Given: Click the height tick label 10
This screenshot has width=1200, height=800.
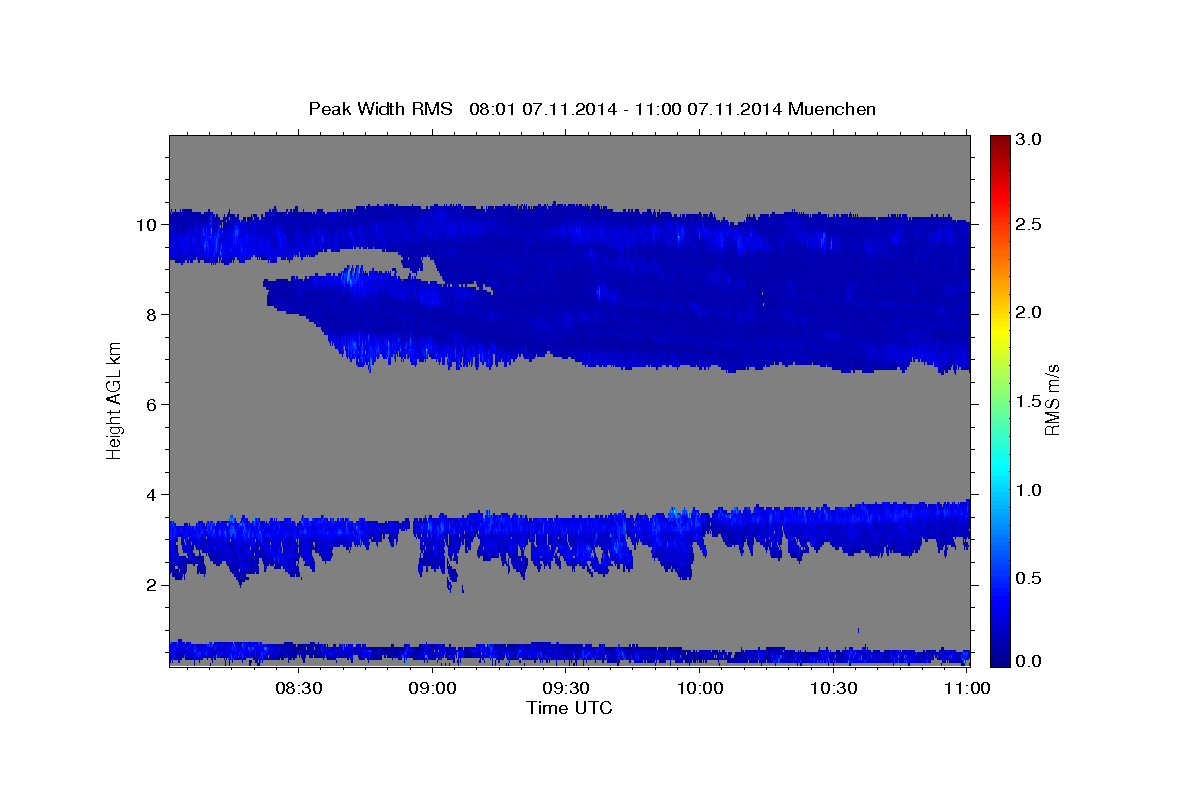Looking at the screenshot, I should tap(146, 225).
